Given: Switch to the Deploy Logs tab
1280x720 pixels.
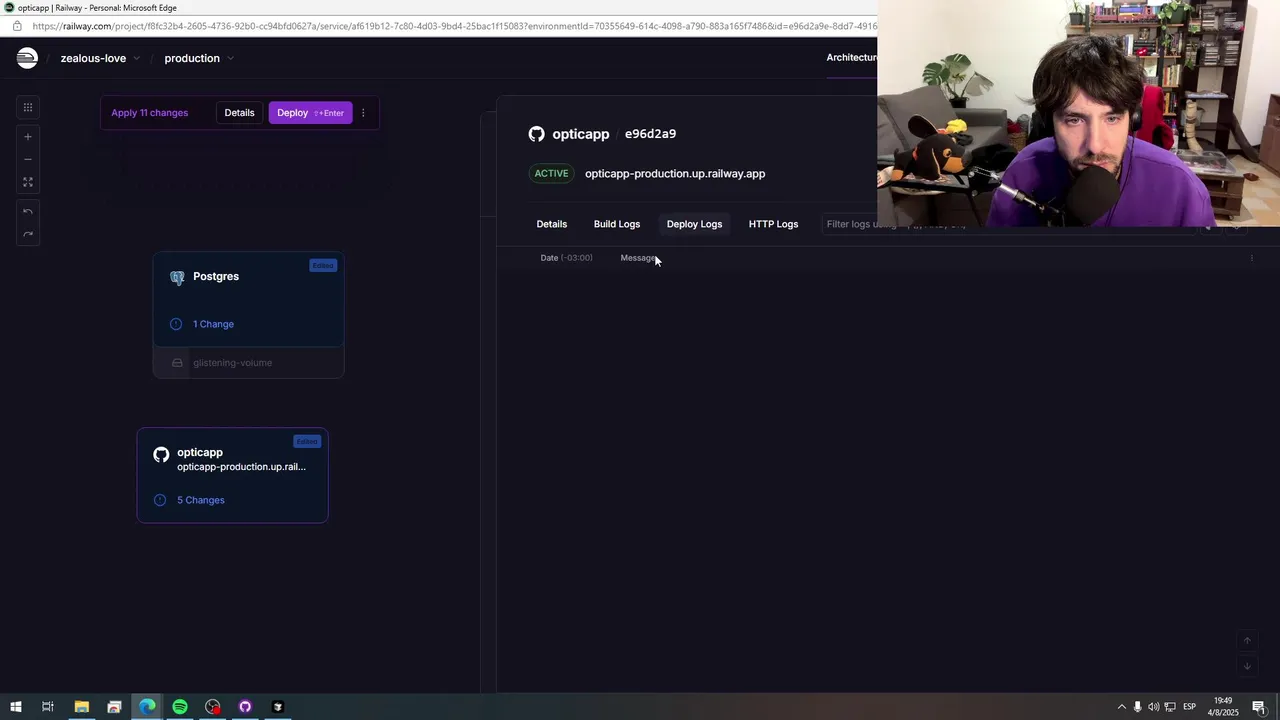Looking at the screenshot, I should coord(694,224).
